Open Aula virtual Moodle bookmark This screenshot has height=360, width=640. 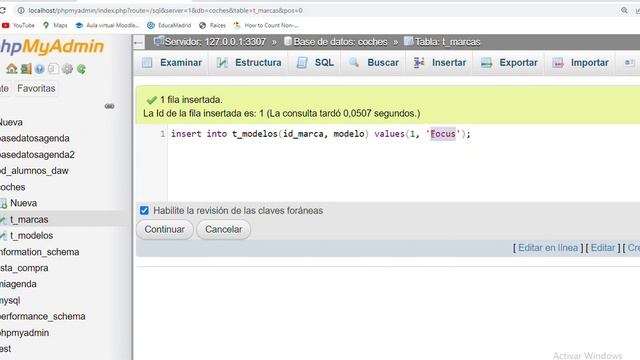[107, 25]
